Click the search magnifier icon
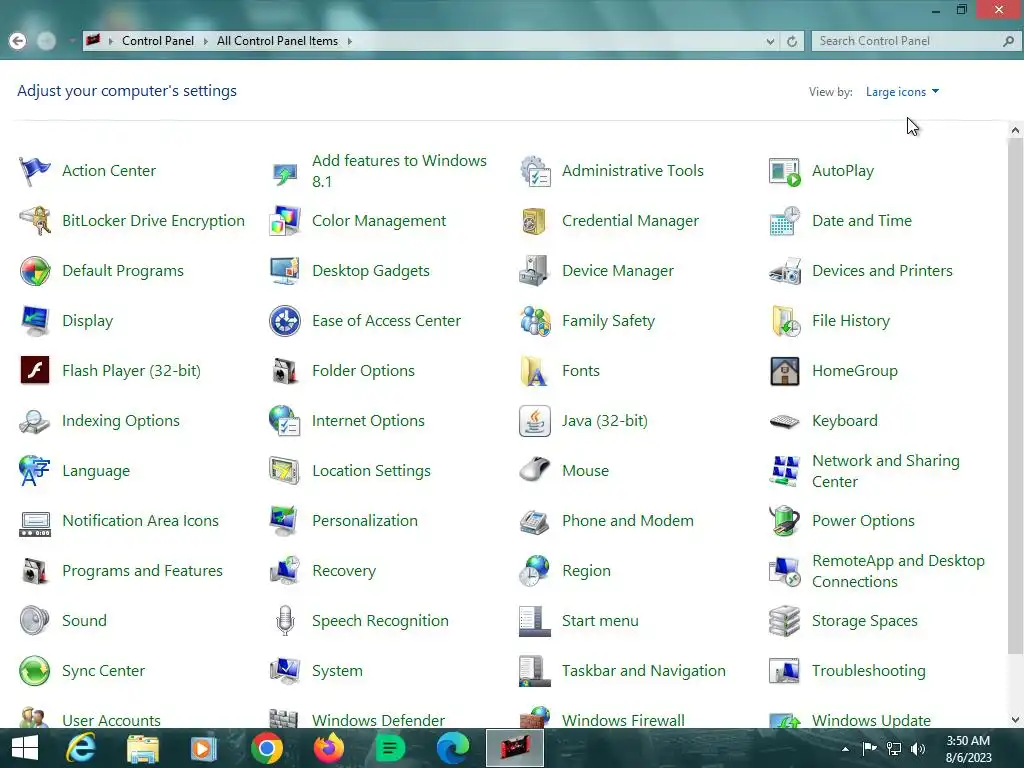Viewport: 1024px width, 768px height. (x=1008, y=41)
